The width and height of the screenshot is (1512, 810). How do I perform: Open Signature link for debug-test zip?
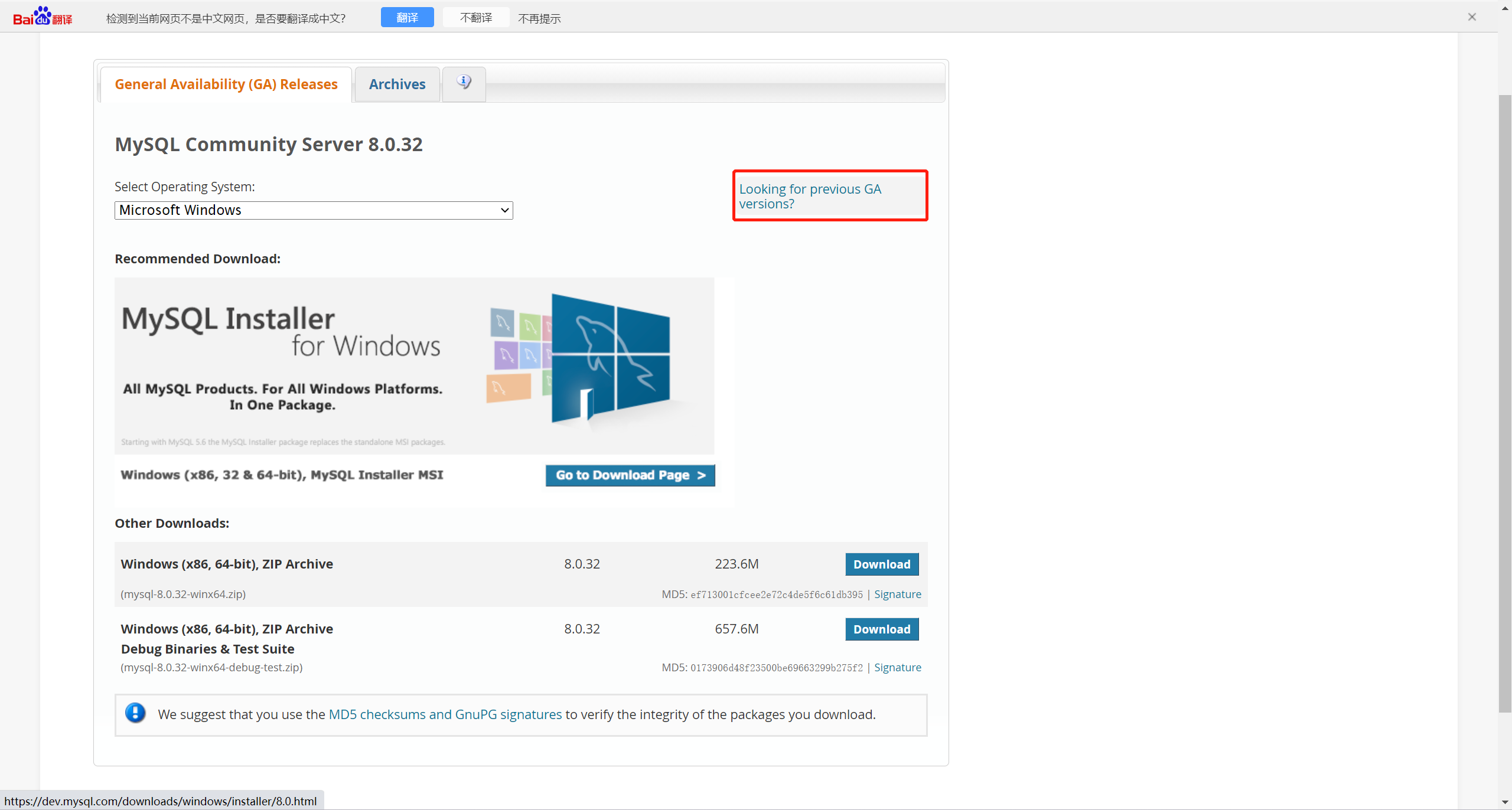(x=898, y=668)
